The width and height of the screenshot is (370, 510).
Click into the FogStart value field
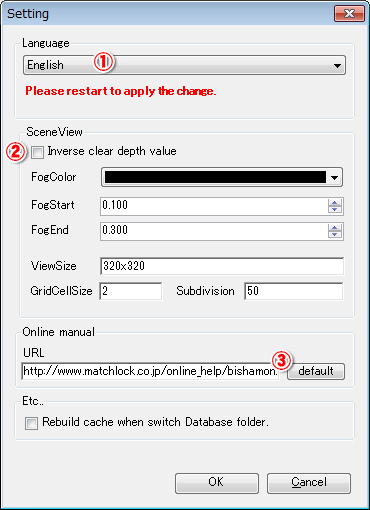point(214,206)
